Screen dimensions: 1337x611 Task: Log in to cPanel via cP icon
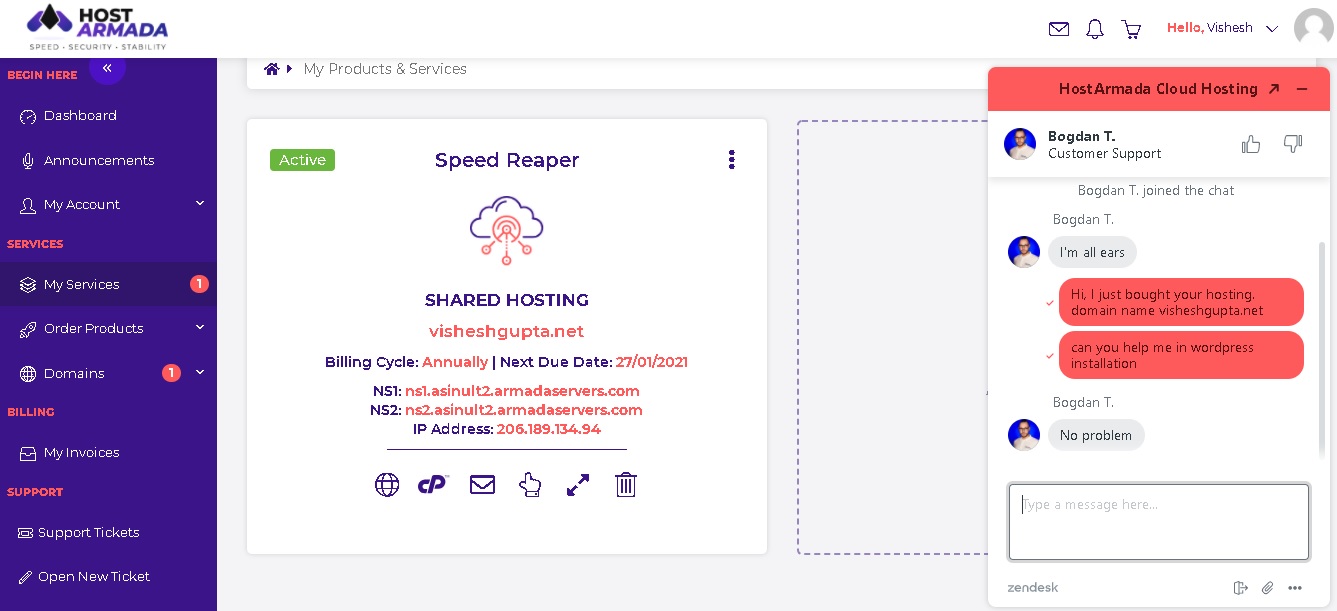coord(432,485)
